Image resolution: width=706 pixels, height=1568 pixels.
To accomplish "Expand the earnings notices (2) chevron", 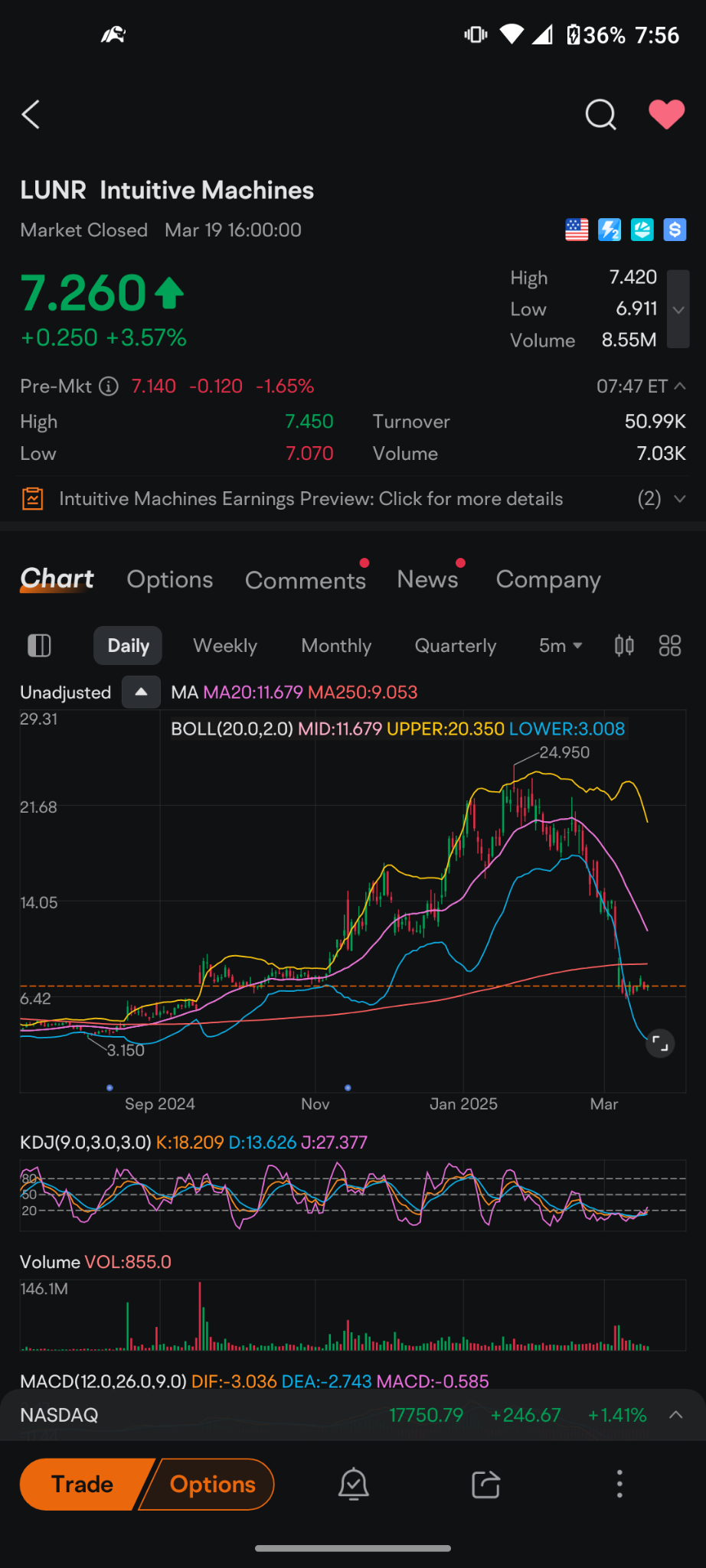I will [x=679, y=499].
